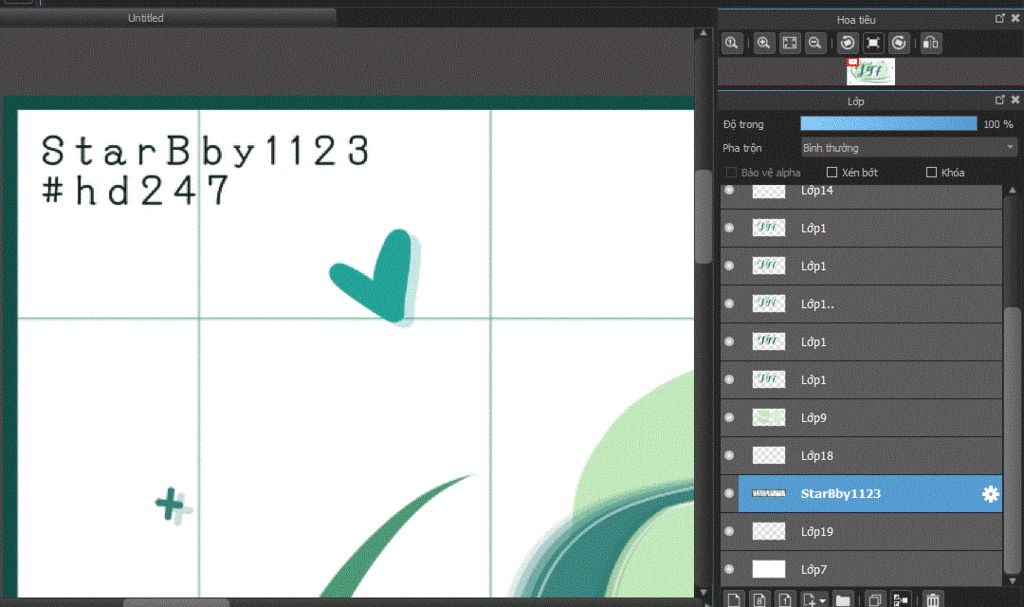
Task: Click the navigator preview thumbnail
Action: 871,71
